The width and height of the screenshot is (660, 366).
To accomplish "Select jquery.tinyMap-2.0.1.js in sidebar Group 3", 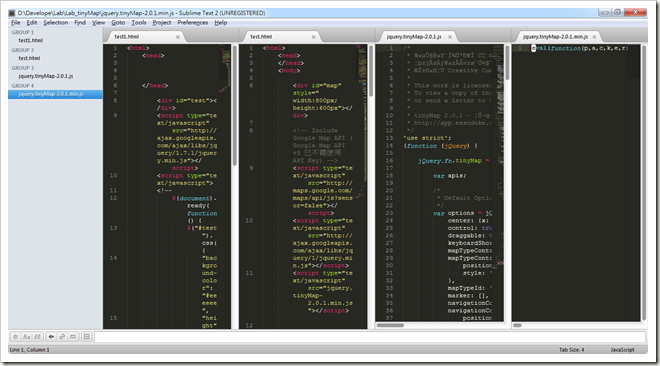I will [45, 76].
